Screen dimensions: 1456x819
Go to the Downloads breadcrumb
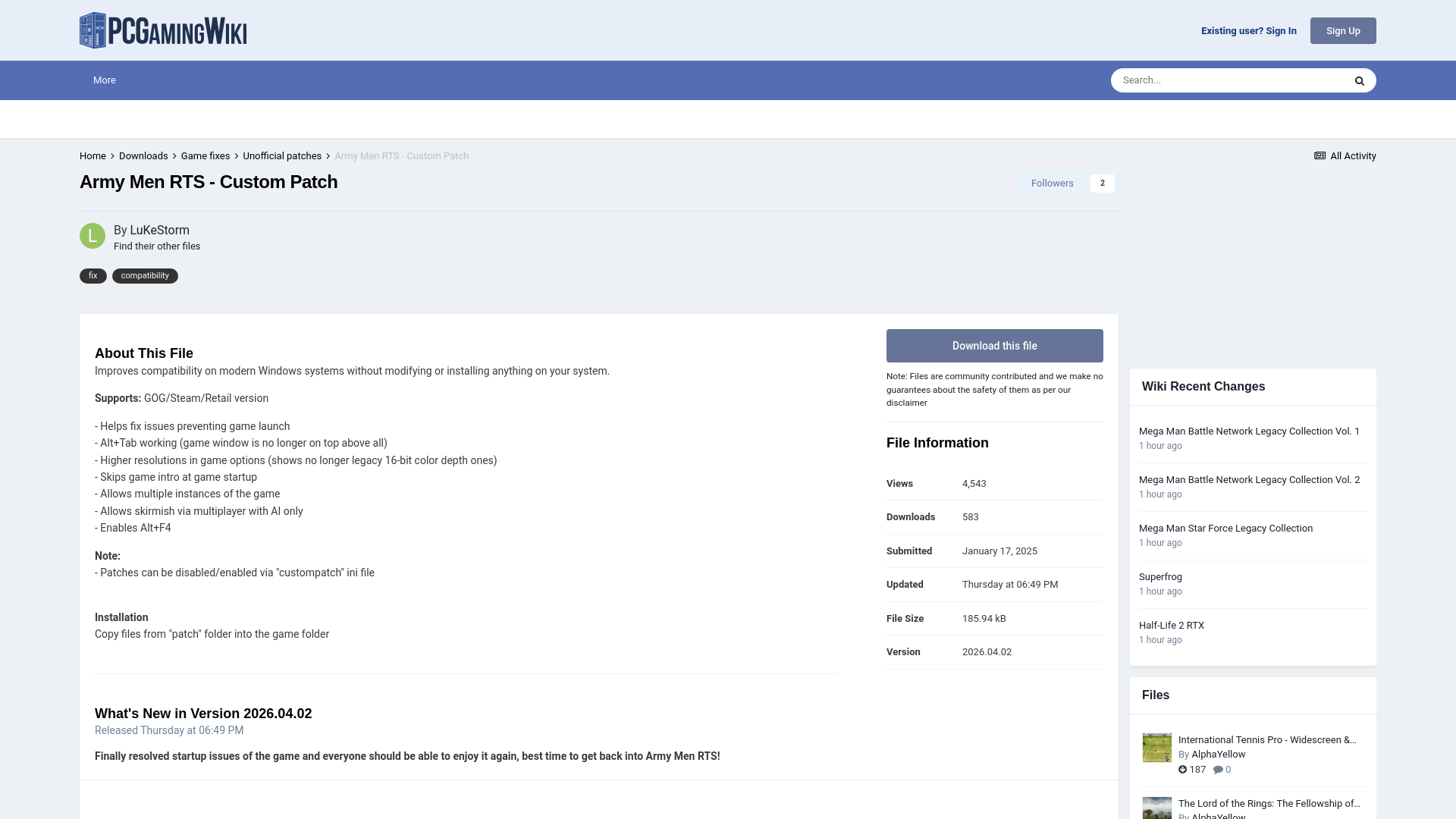click(x=143, y=155)
